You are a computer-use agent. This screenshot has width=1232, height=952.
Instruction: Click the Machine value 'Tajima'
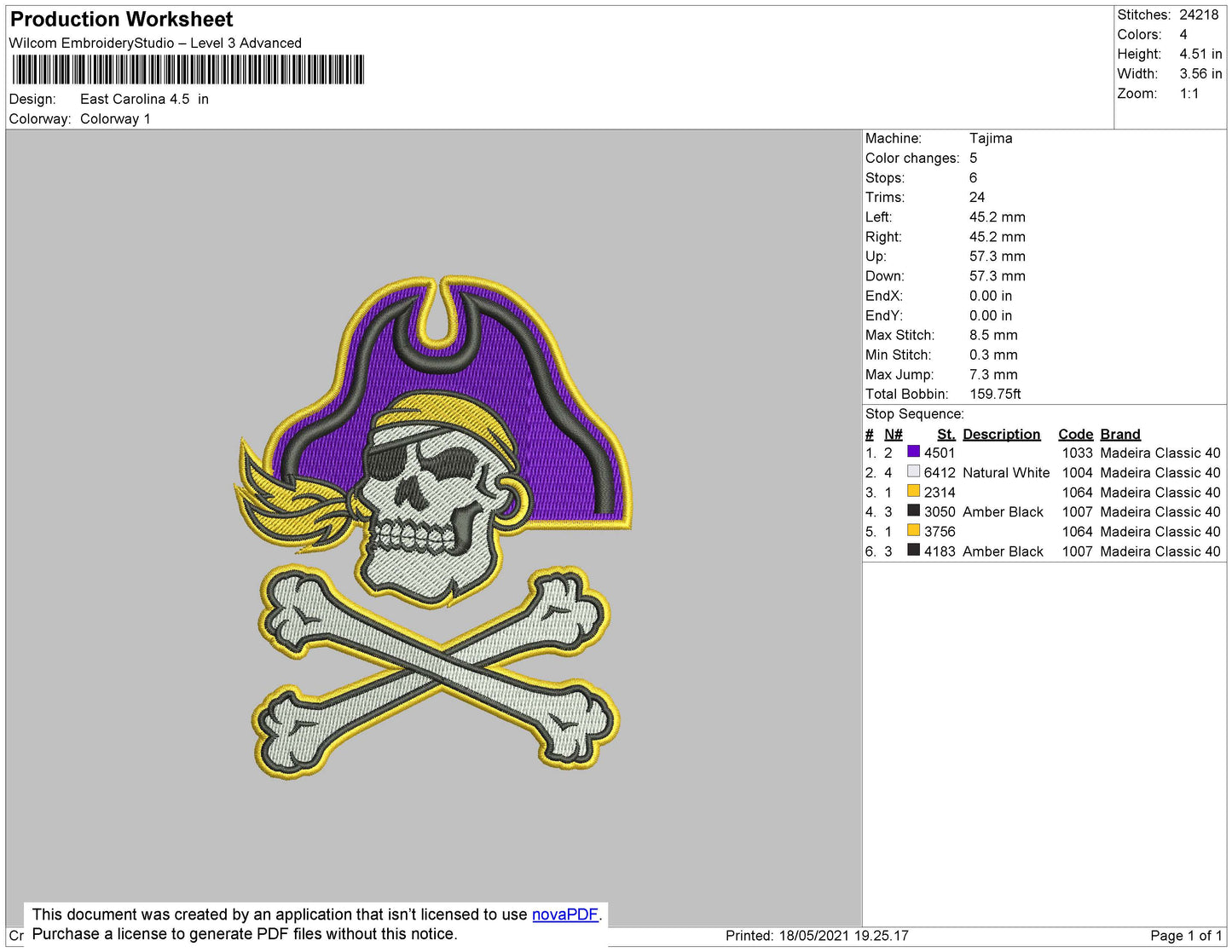[x=991, y=138]
